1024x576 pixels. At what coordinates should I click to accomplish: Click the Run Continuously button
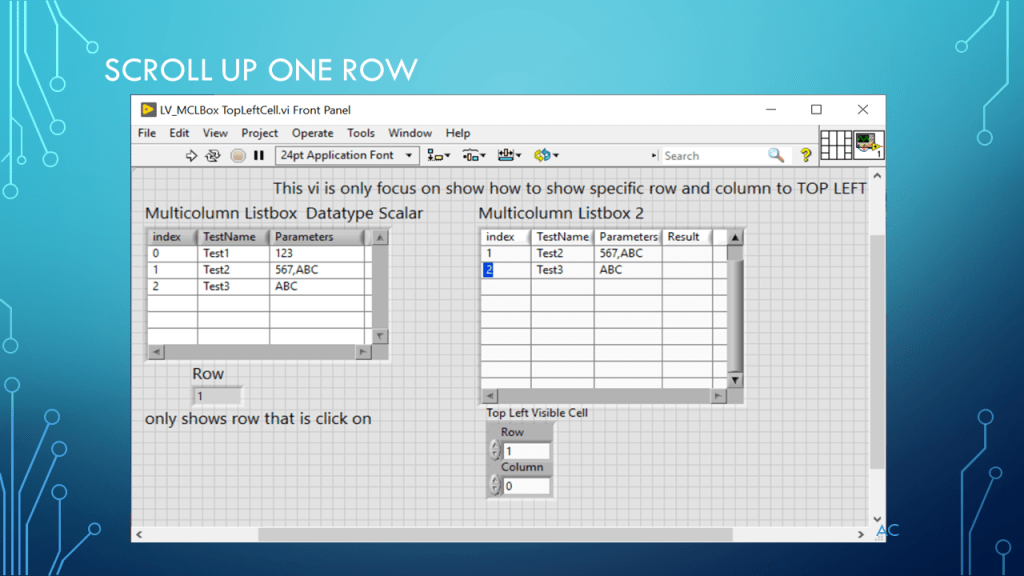[x=212, y=156]
